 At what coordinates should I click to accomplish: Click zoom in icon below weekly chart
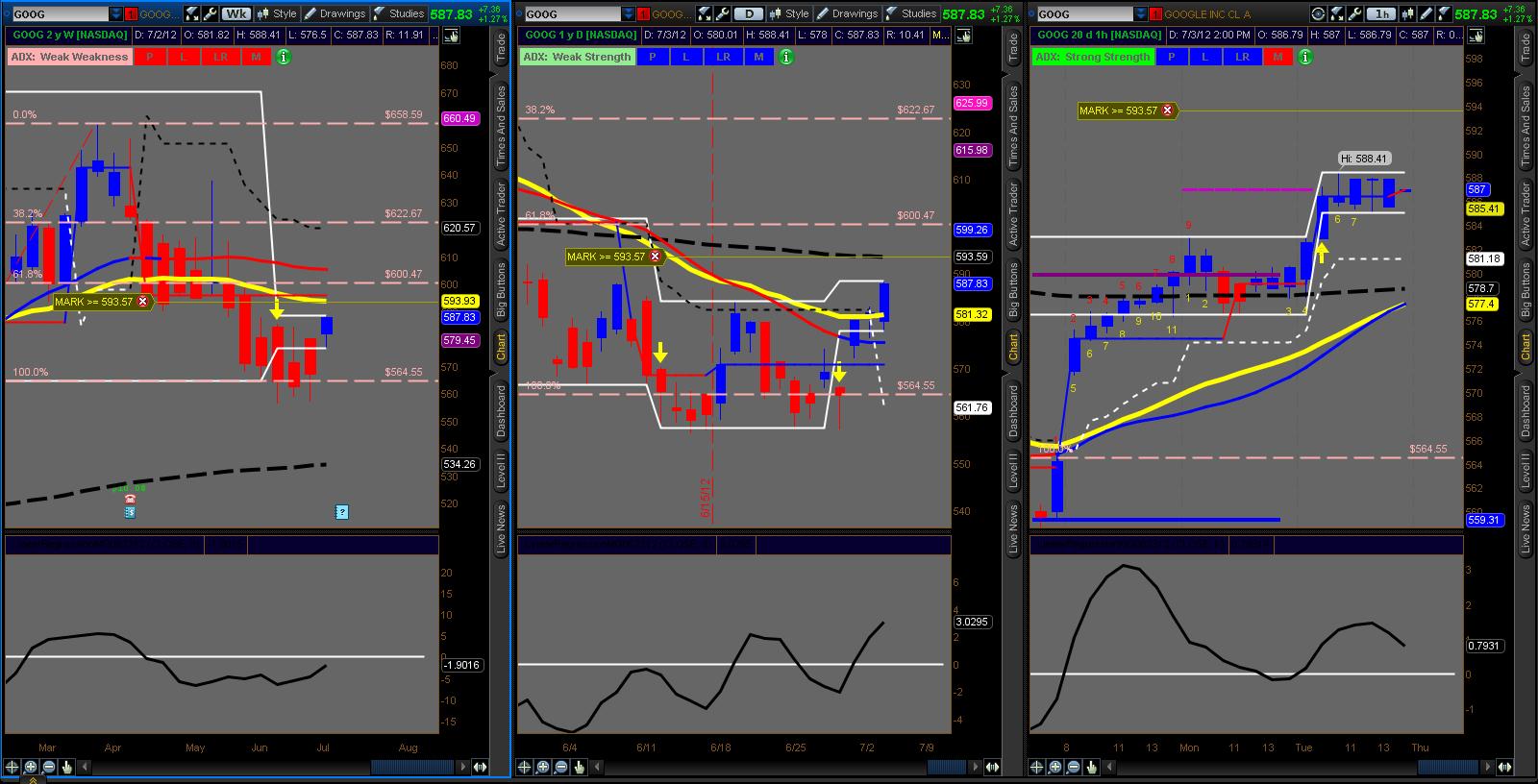coord(31,767)
